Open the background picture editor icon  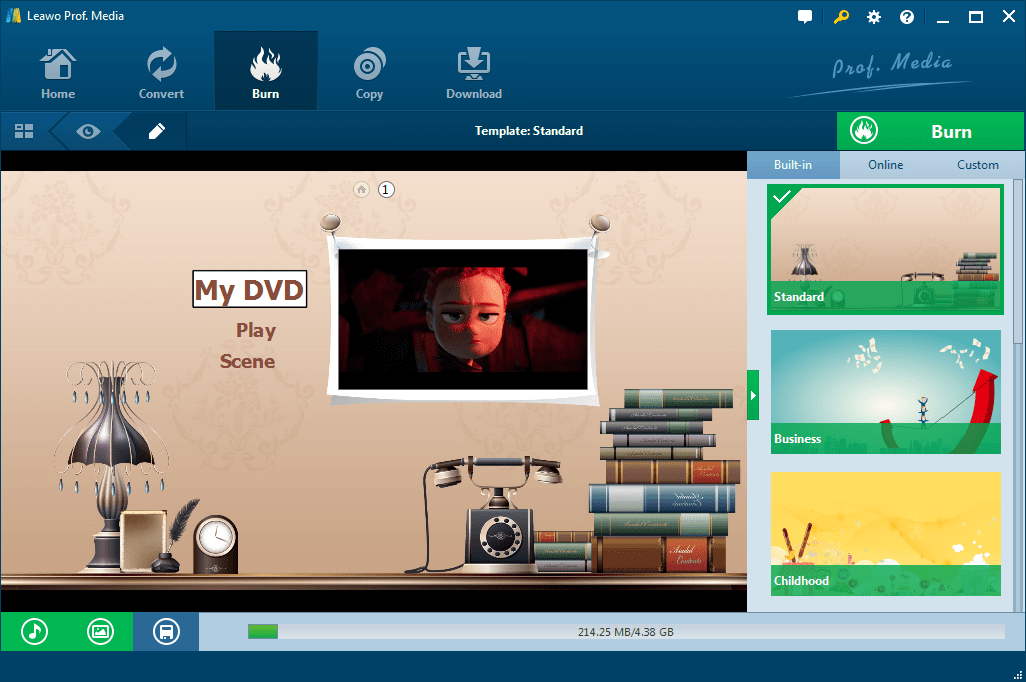100,631
